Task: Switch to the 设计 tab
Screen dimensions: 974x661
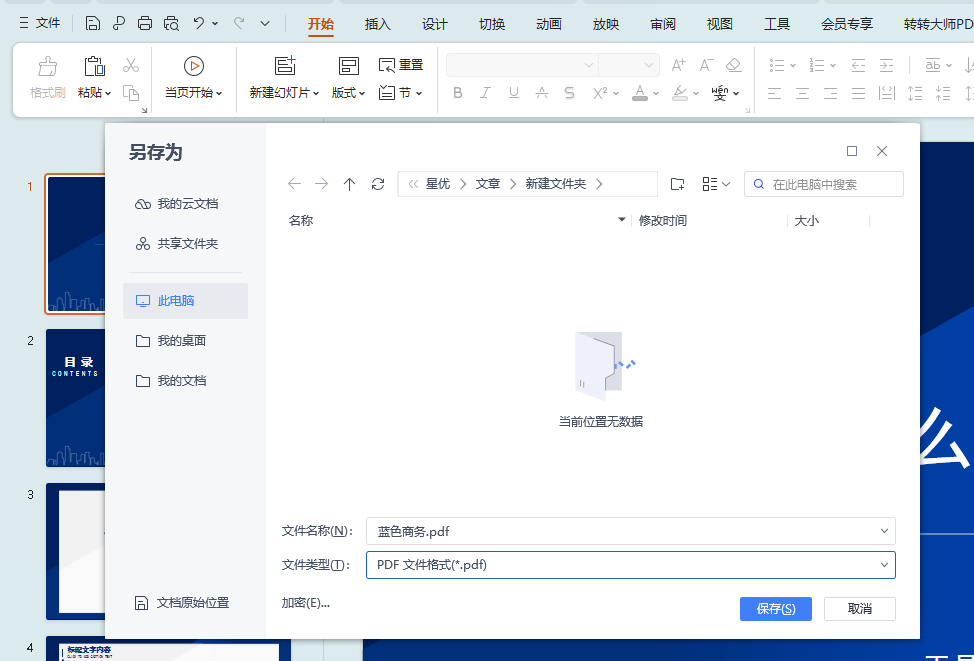Action: [435, 24]
